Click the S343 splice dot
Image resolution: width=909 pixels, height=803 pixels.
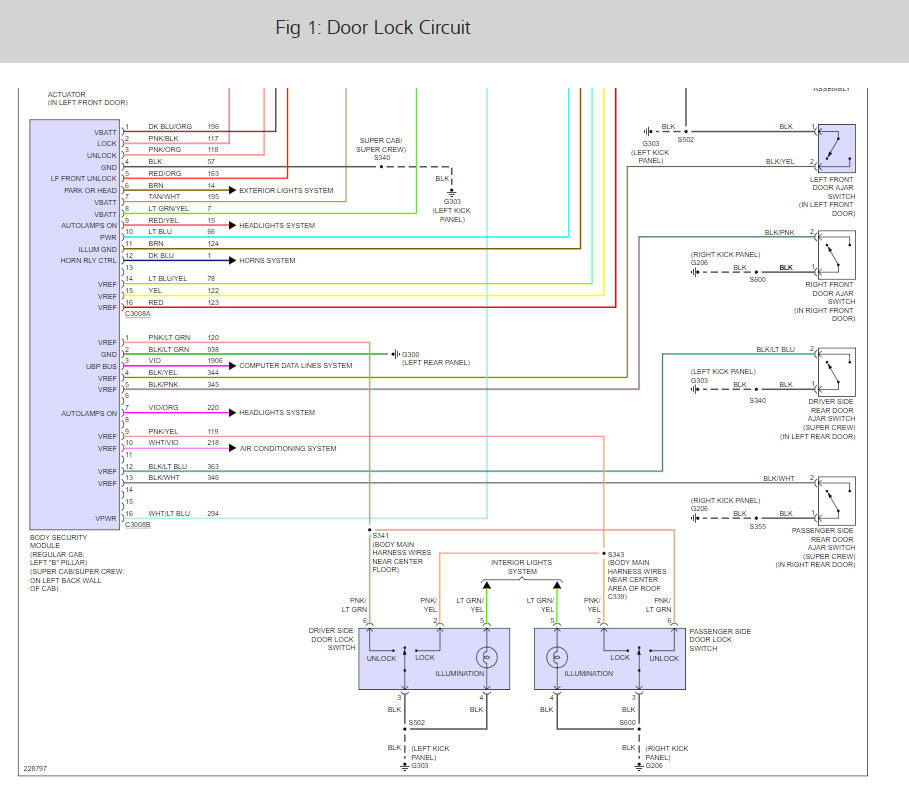click(x=604, y=554)
